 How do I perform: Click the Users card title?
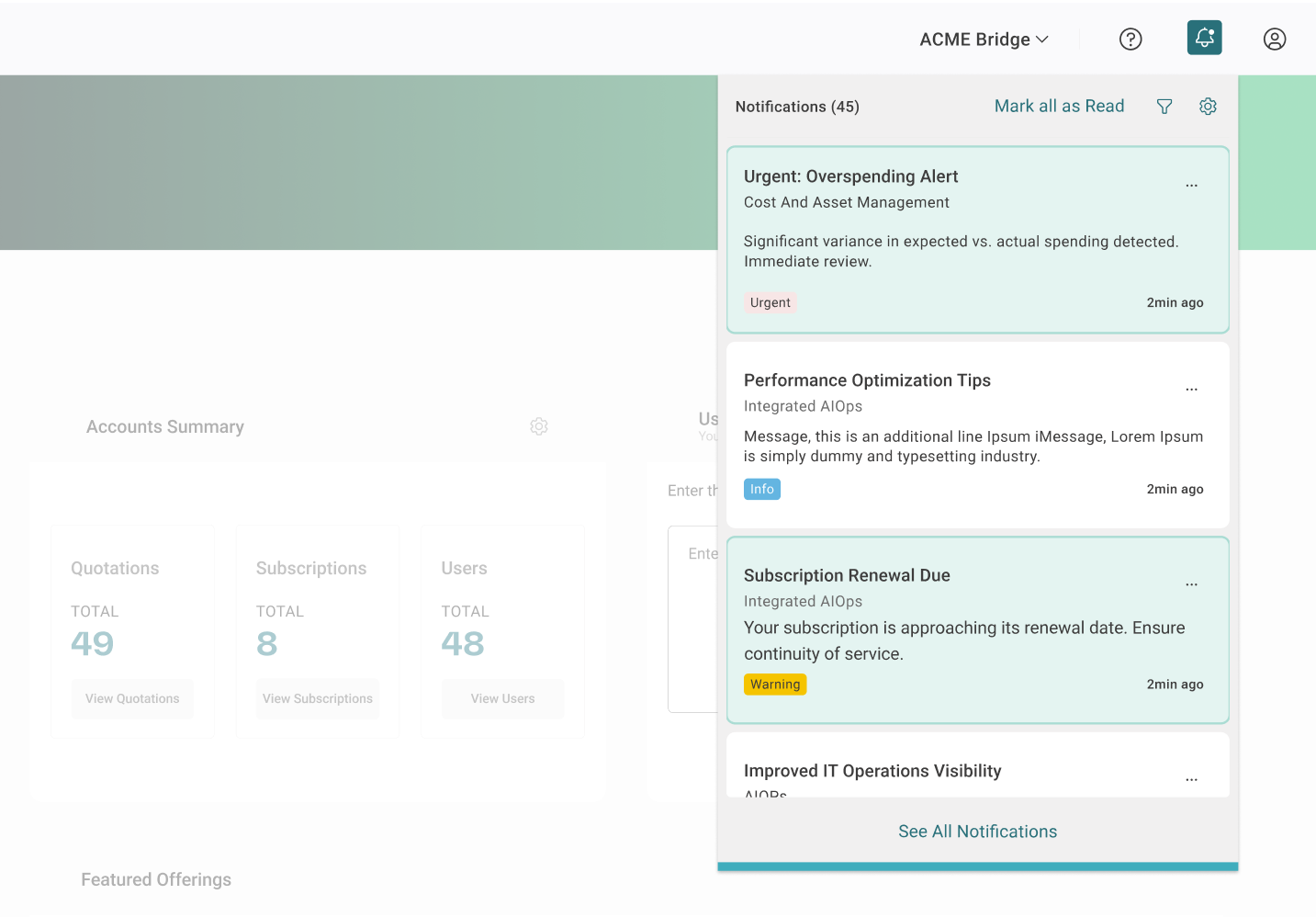[464, 569]
